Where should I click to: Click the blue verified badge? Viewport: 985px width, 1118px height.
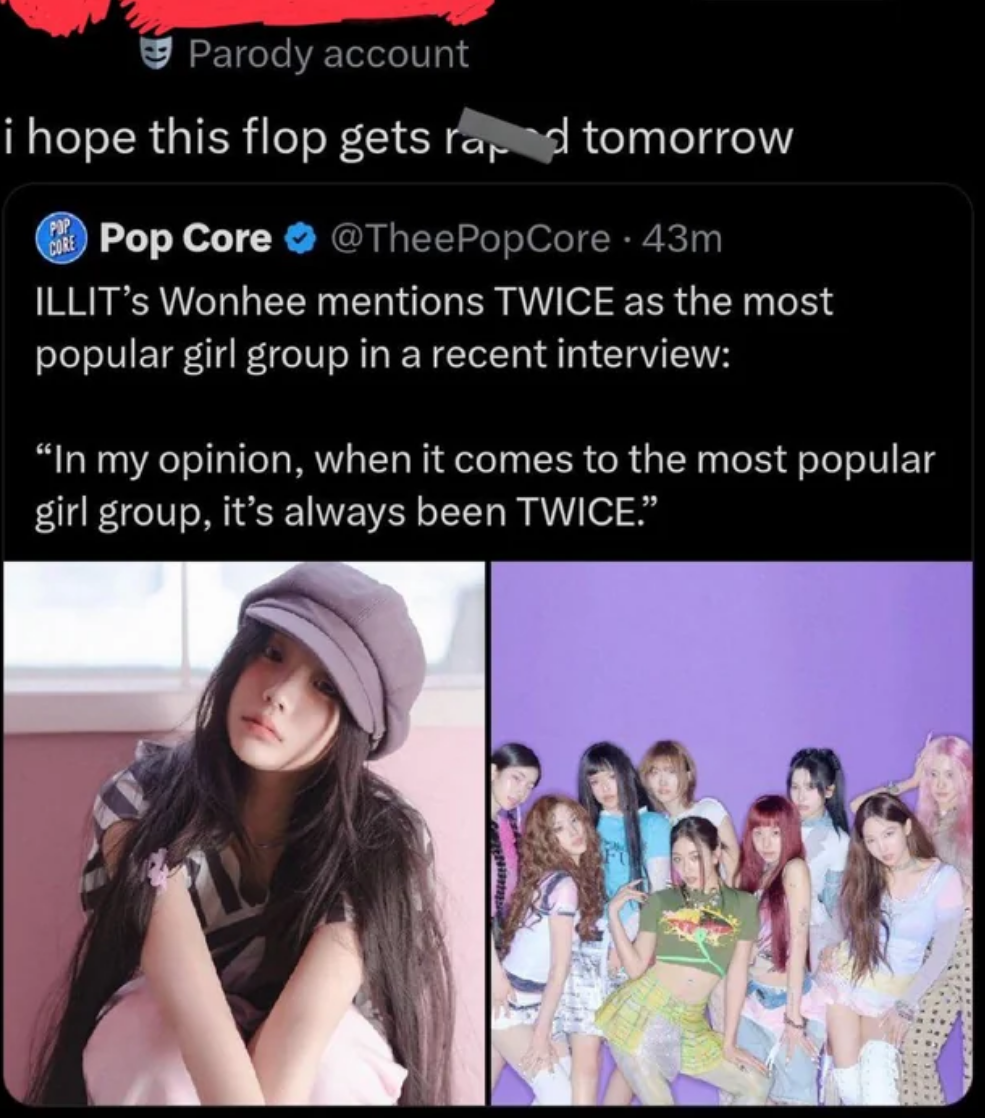click(300, 239)
